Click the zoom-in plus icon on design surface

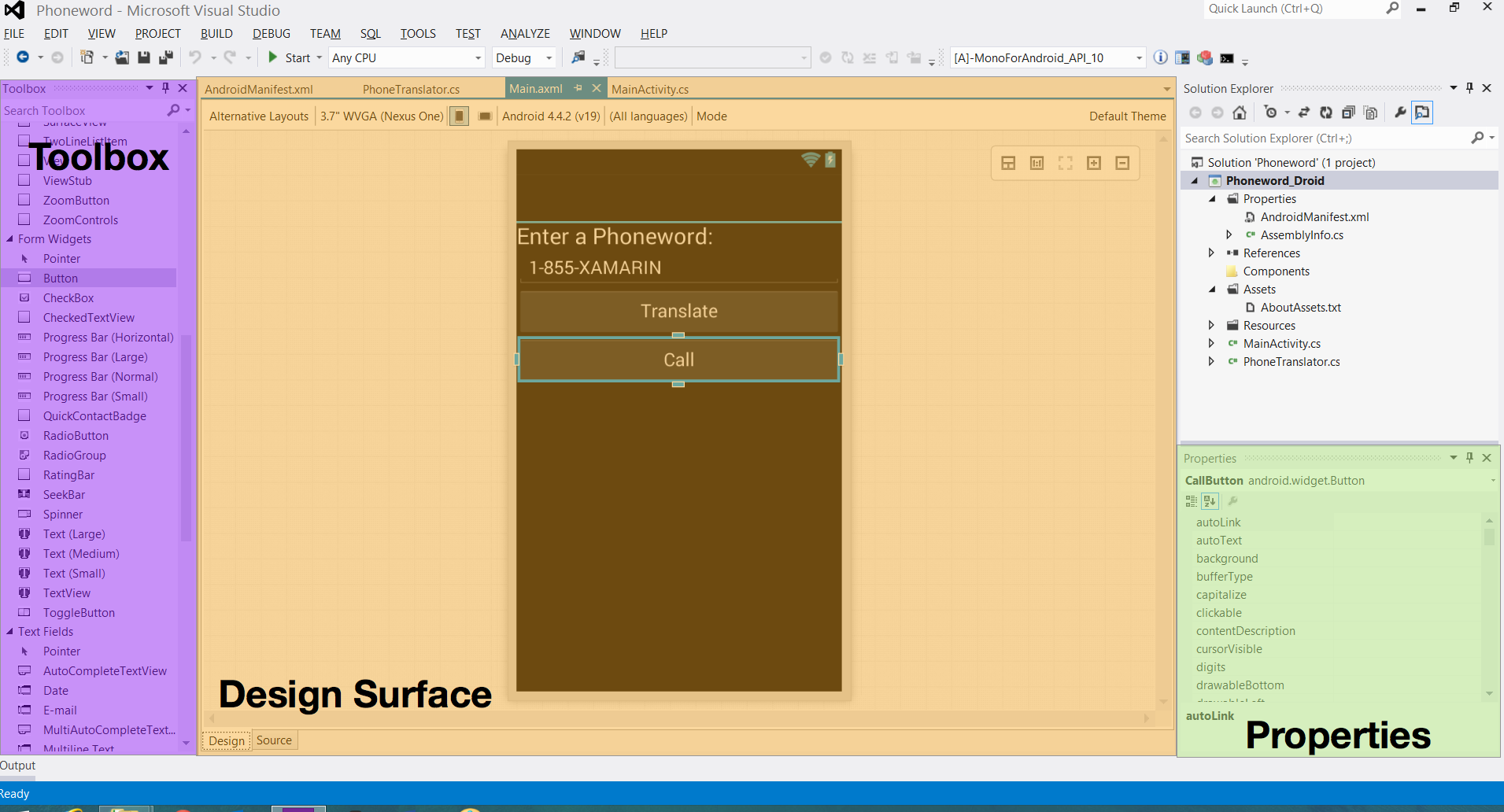(1094, 163)
